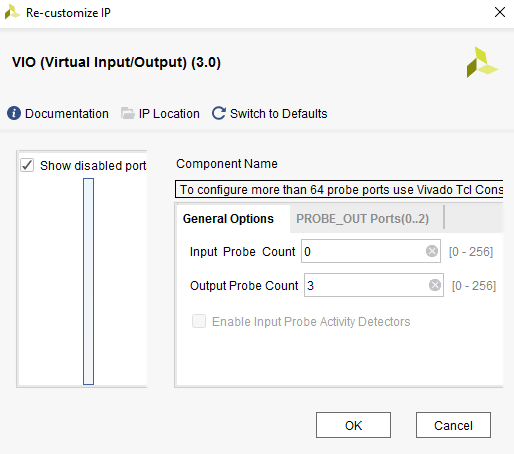The image size is (514, 454).
Task: Click the Documentation info icon
Action: tap(14, 113)
